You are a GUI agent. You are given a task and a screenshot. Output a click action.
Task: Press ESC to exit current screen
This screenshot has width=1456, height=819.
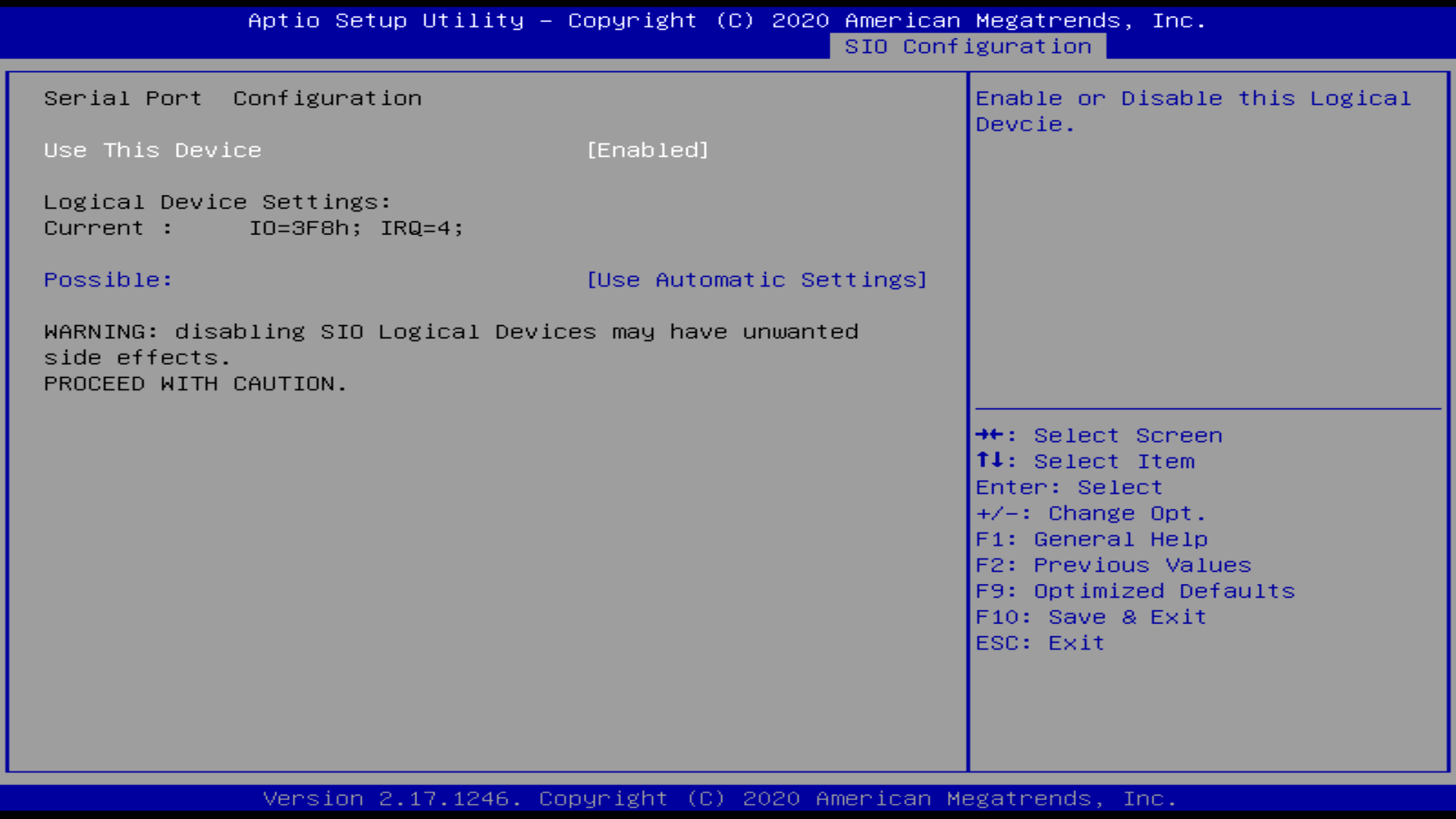click(1040, 642)
